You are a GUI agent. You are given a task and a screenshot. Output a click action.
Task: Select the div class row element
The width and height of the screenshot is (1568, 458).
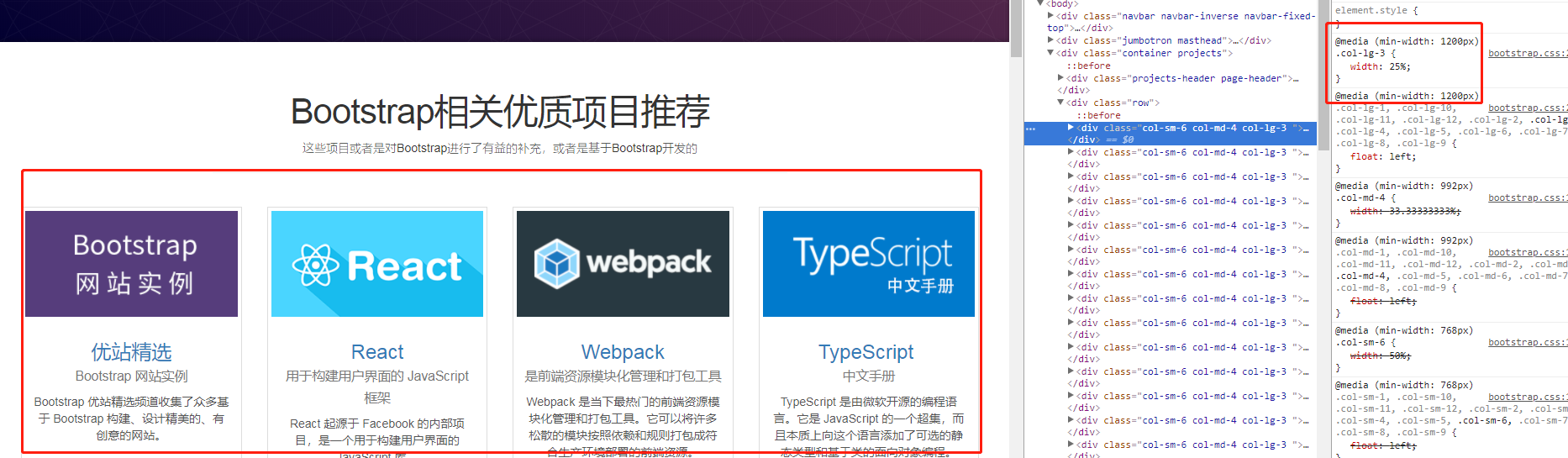click(1113, 103)
